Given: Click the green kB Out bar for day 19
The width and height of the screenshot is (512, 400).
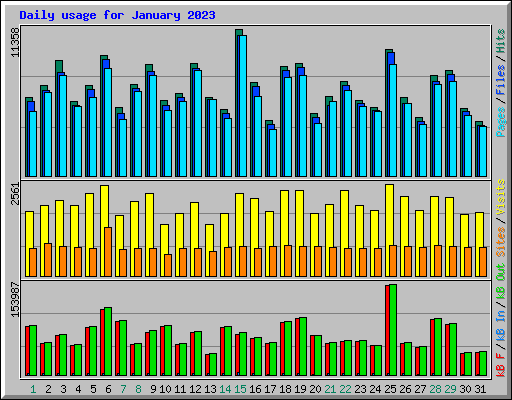Looking at the screenshot, I should (303, 346).
